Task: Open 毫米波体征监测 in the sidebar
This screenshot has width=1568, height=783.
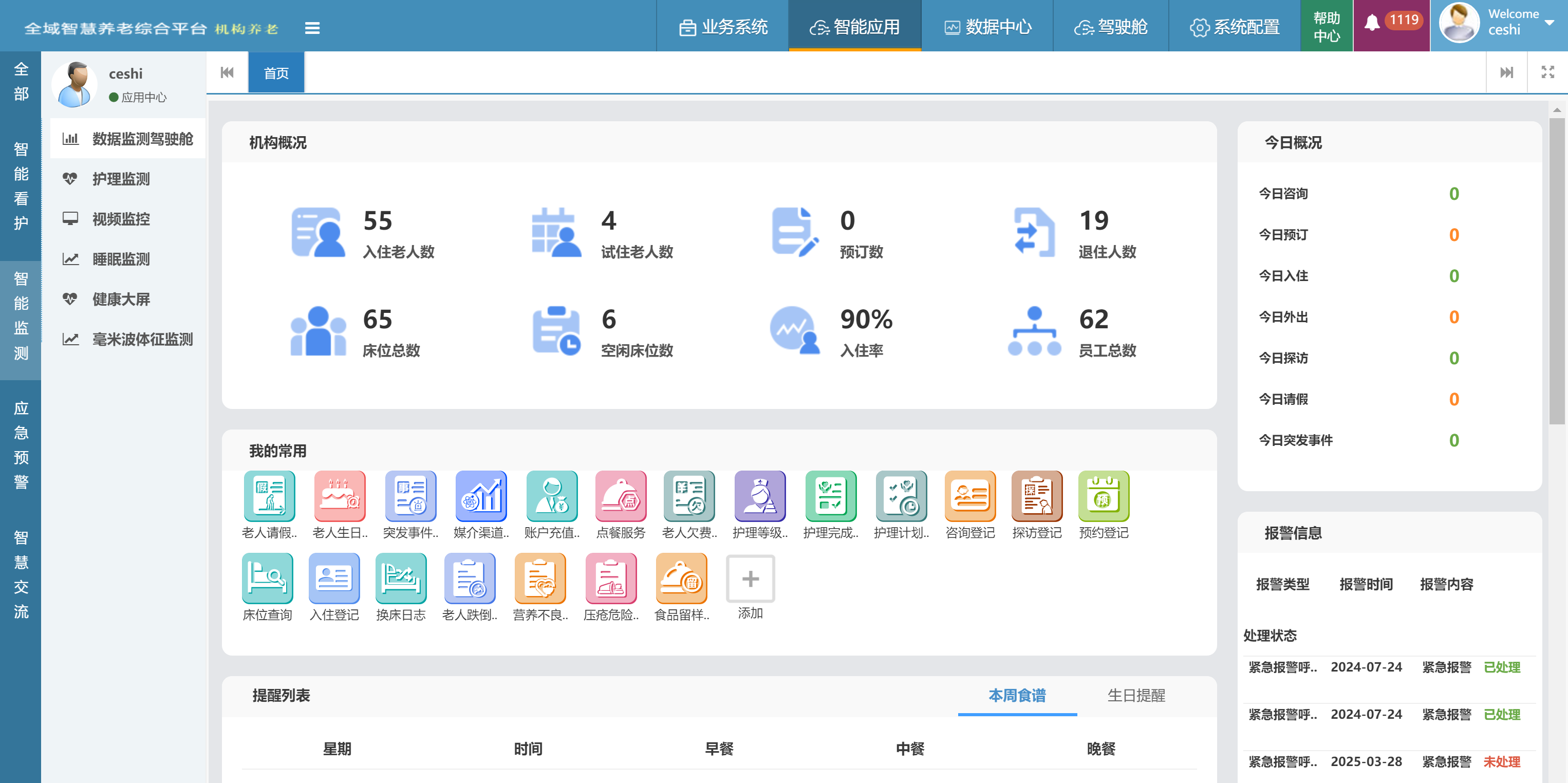Action: [128, 340]
